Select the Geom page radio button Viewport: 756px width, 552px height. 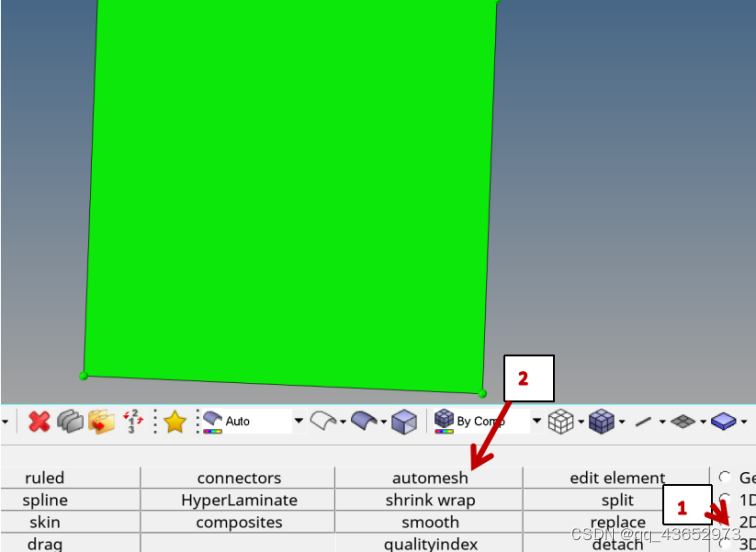tap(725, 477)
